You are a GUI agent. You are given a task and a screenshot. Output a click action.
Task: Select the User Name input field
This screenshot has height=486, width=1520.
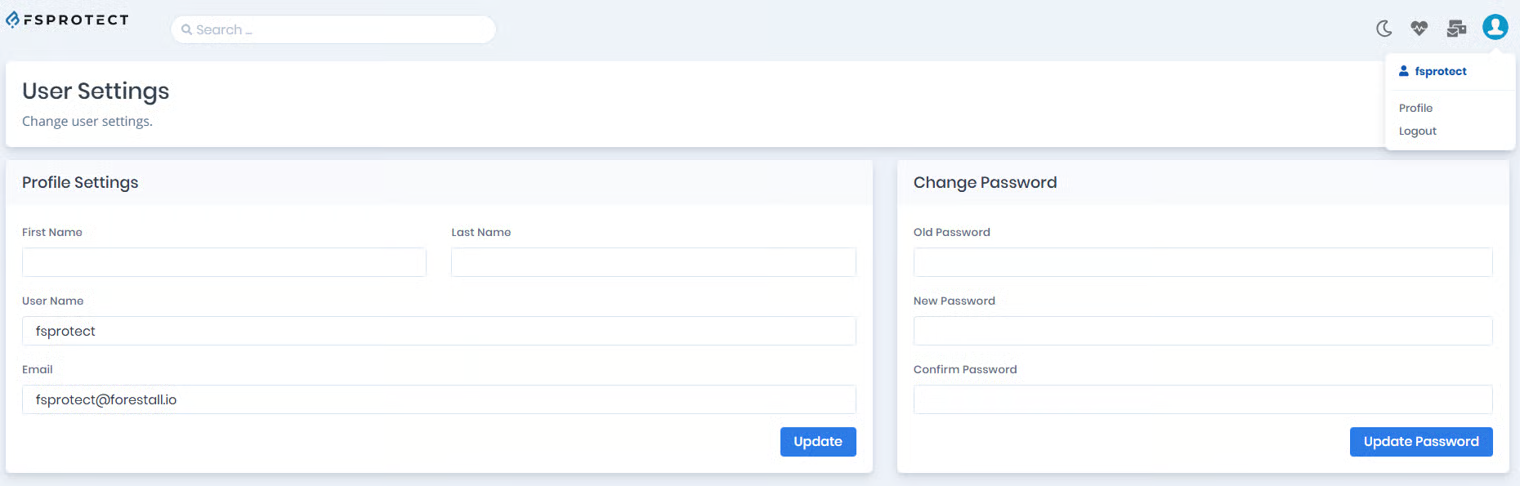click(x=439, y=331)
